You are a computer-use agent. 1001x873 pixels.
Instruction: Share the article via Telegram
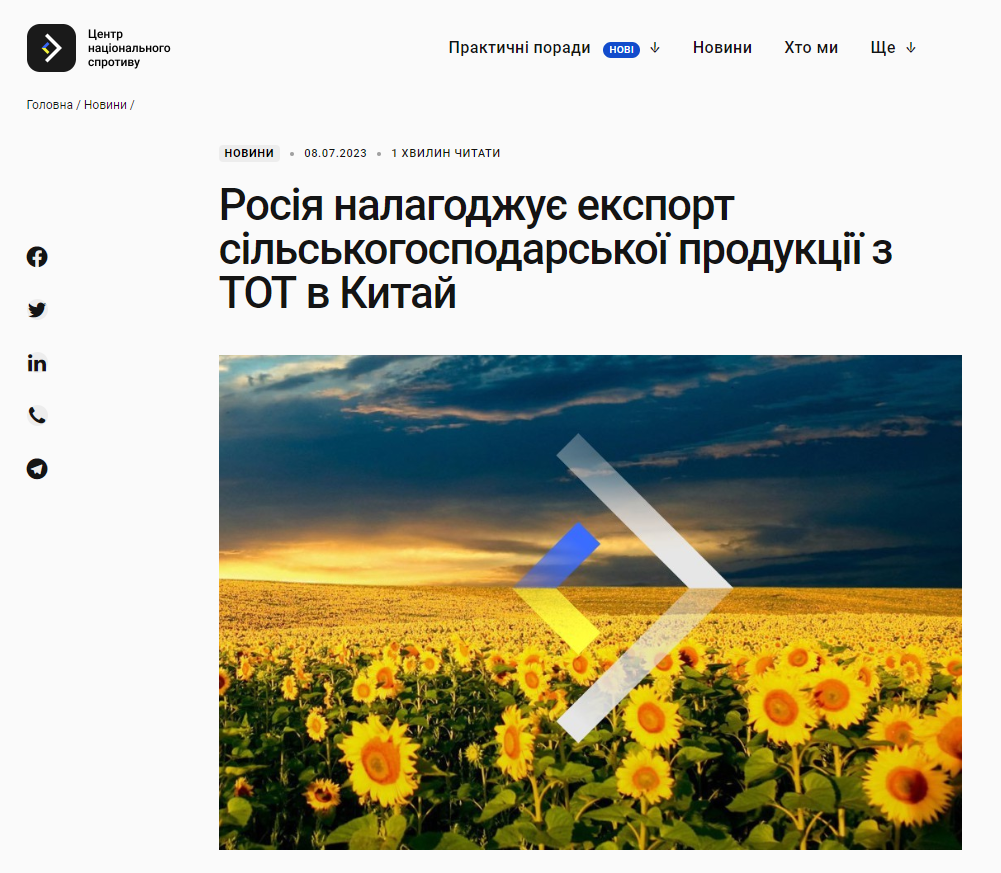[x=37, y=469]
